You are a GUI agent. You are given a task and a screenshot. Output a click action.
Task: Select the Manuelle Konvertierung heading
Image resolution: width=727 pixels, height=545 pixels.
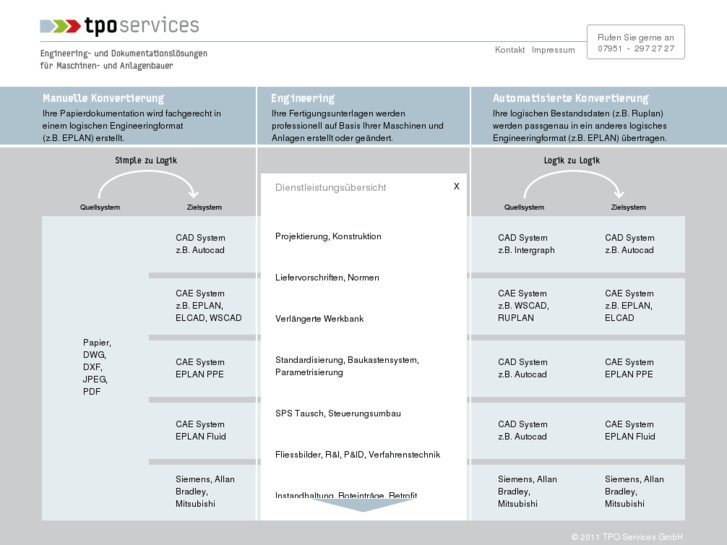pyautogui.click(x=103, y=98)
